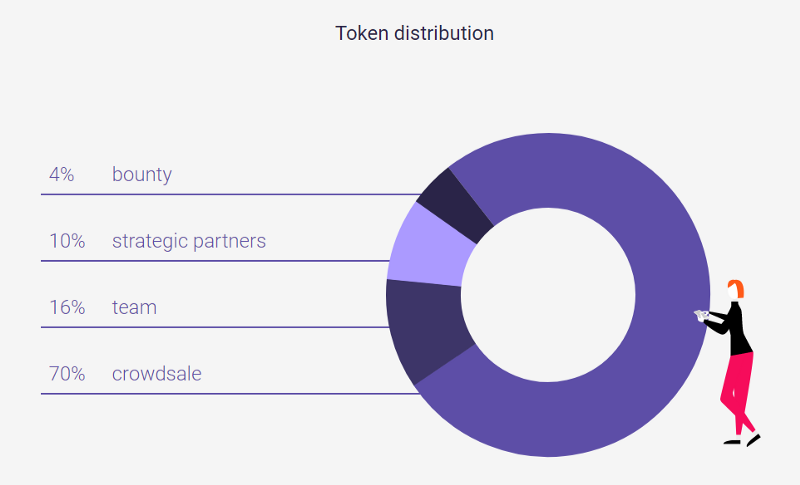
Task: Click the device held in the person's hands
Action: (701, 315)
